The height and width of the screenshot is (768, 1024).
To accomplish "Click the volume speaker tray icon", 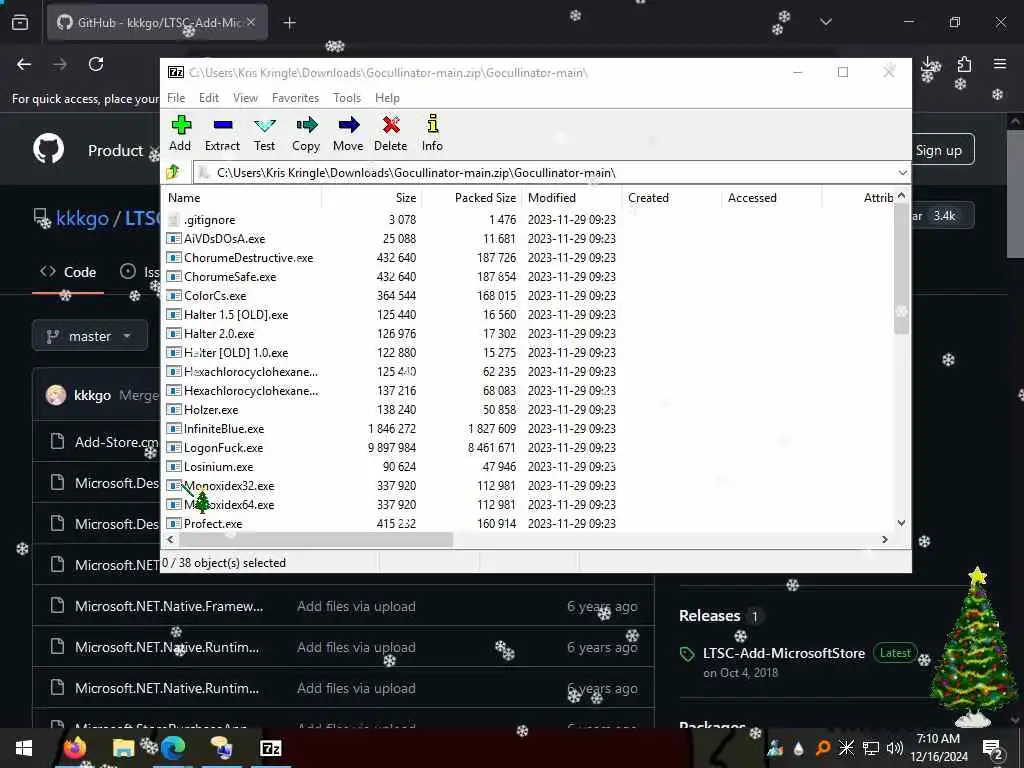I will (x=895, y=748).
